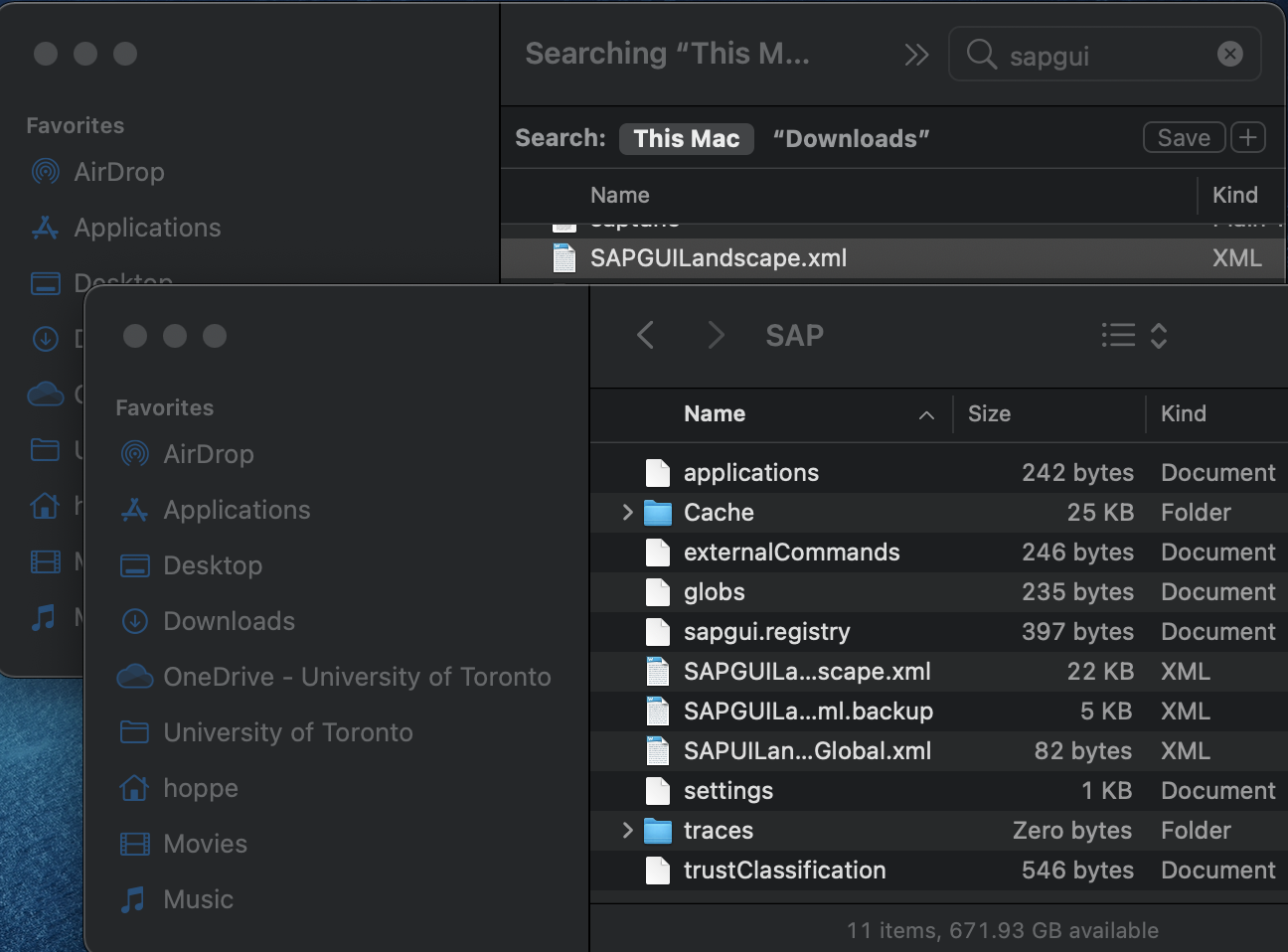Screen dimensions: 1288x952
Task: Click the SAP window title
Action: coord(794,336)
